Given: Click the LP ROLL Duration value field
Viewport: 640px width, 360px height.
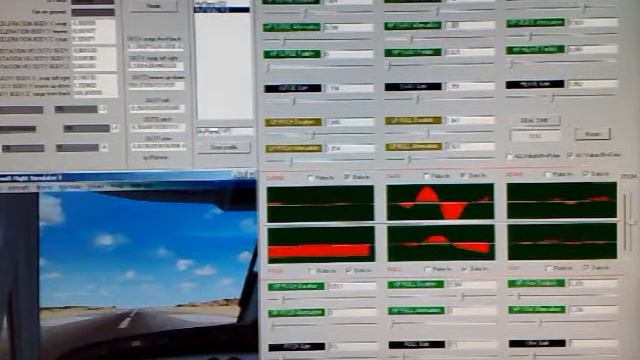Looking at the screenshot, I should (x=470, y=120).
